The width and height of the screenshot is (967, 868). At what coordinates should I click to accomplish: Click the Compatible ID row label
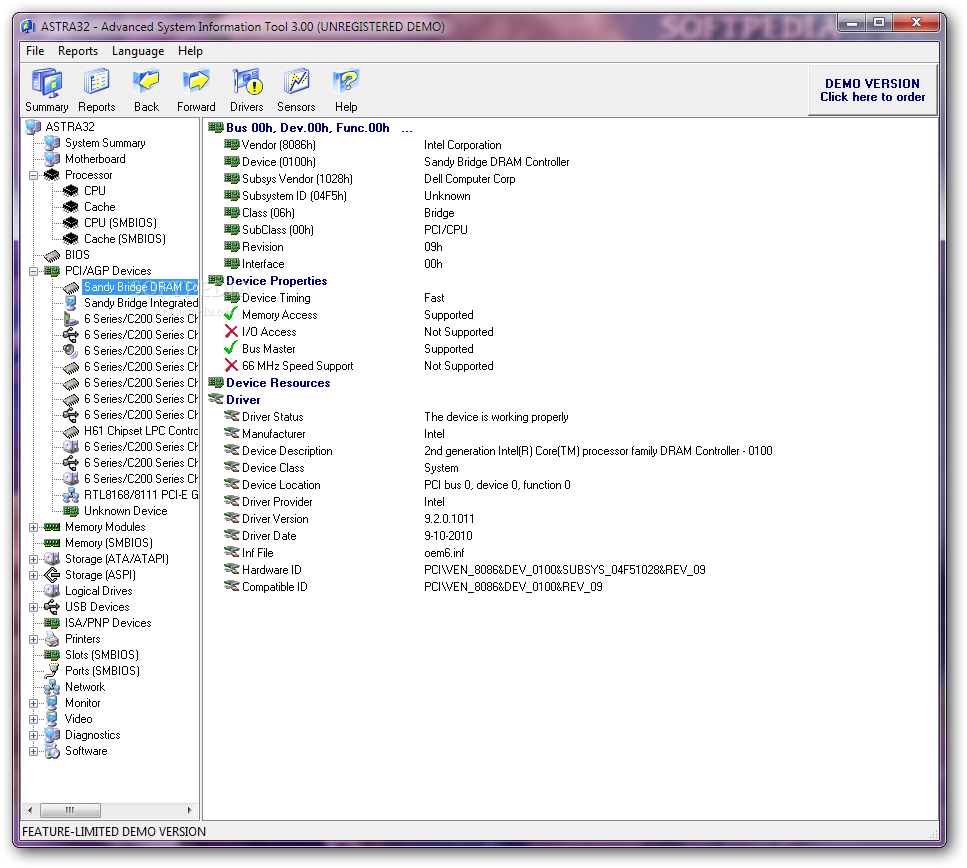coord(274,587)
